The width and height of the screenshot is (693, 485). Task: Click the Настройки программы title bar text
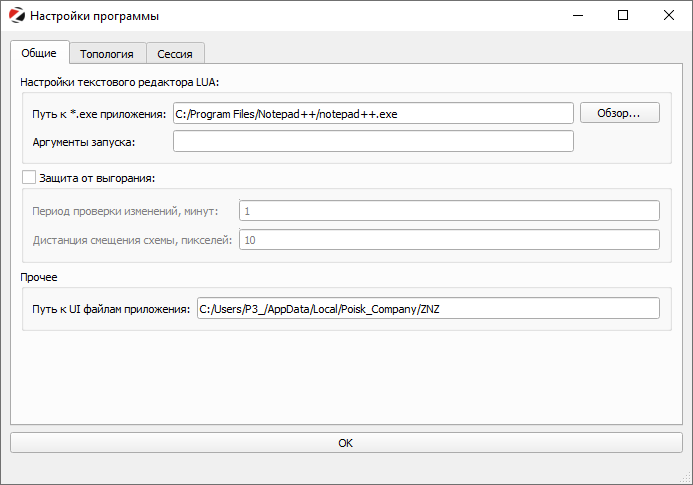(x=94, y=16)
